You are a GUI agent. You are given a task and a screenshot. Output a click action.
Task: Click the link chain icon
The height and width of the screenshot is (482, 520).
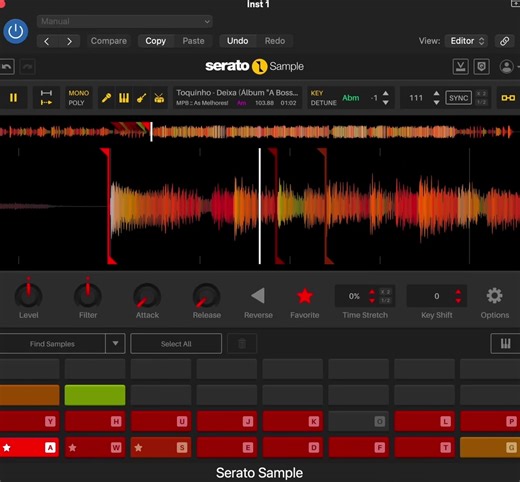tap(504, 41)
